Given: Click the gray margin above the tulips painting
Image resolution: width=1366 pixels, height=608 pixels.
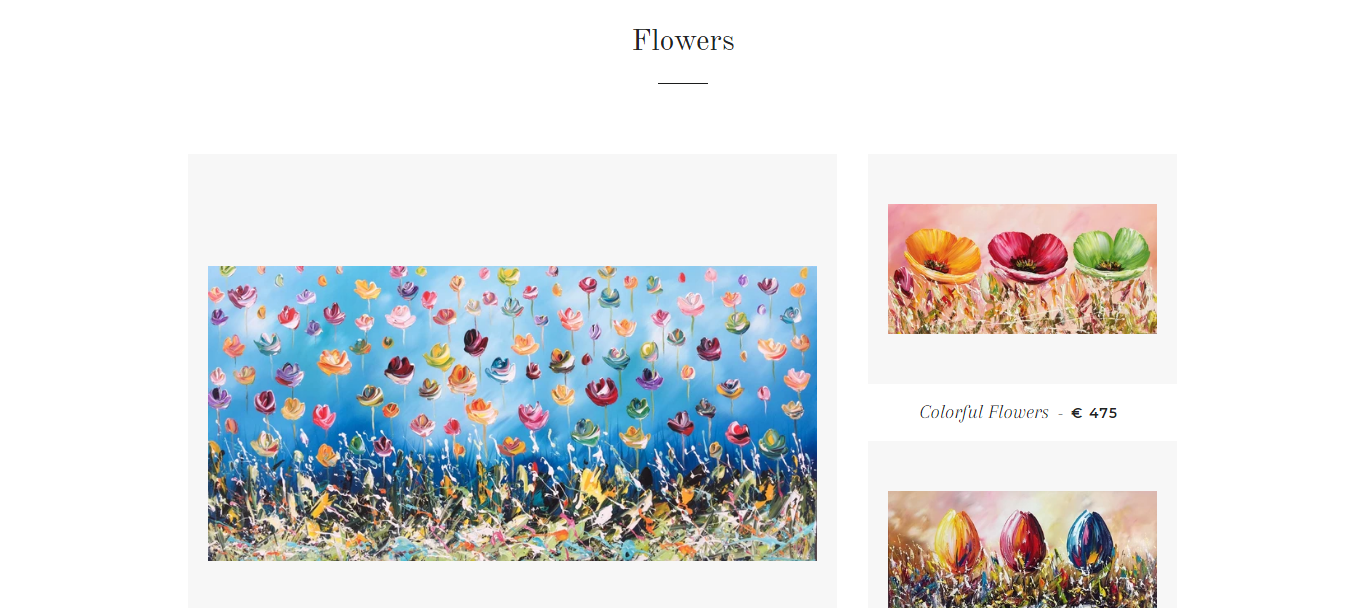Looking at the screenshot, I should 1022,466.
